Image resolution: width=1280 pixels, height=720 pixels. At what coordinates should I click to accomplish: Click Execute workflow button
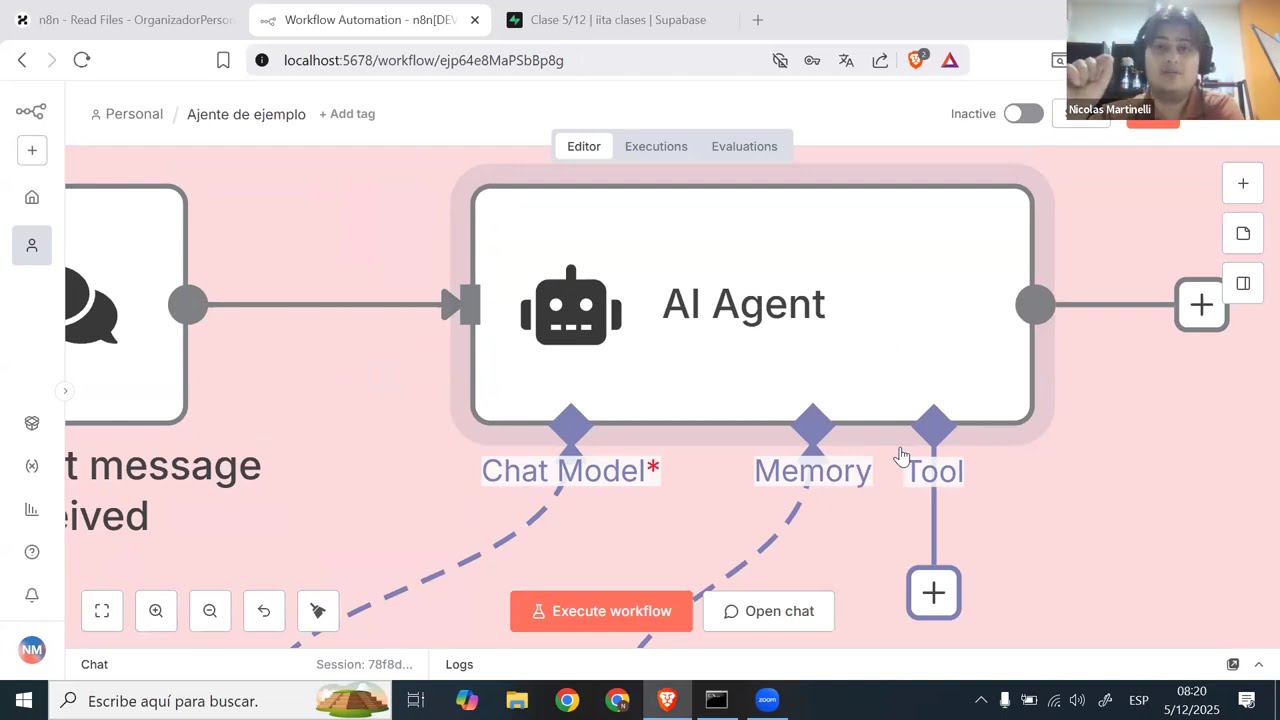(x=601, y=611)
